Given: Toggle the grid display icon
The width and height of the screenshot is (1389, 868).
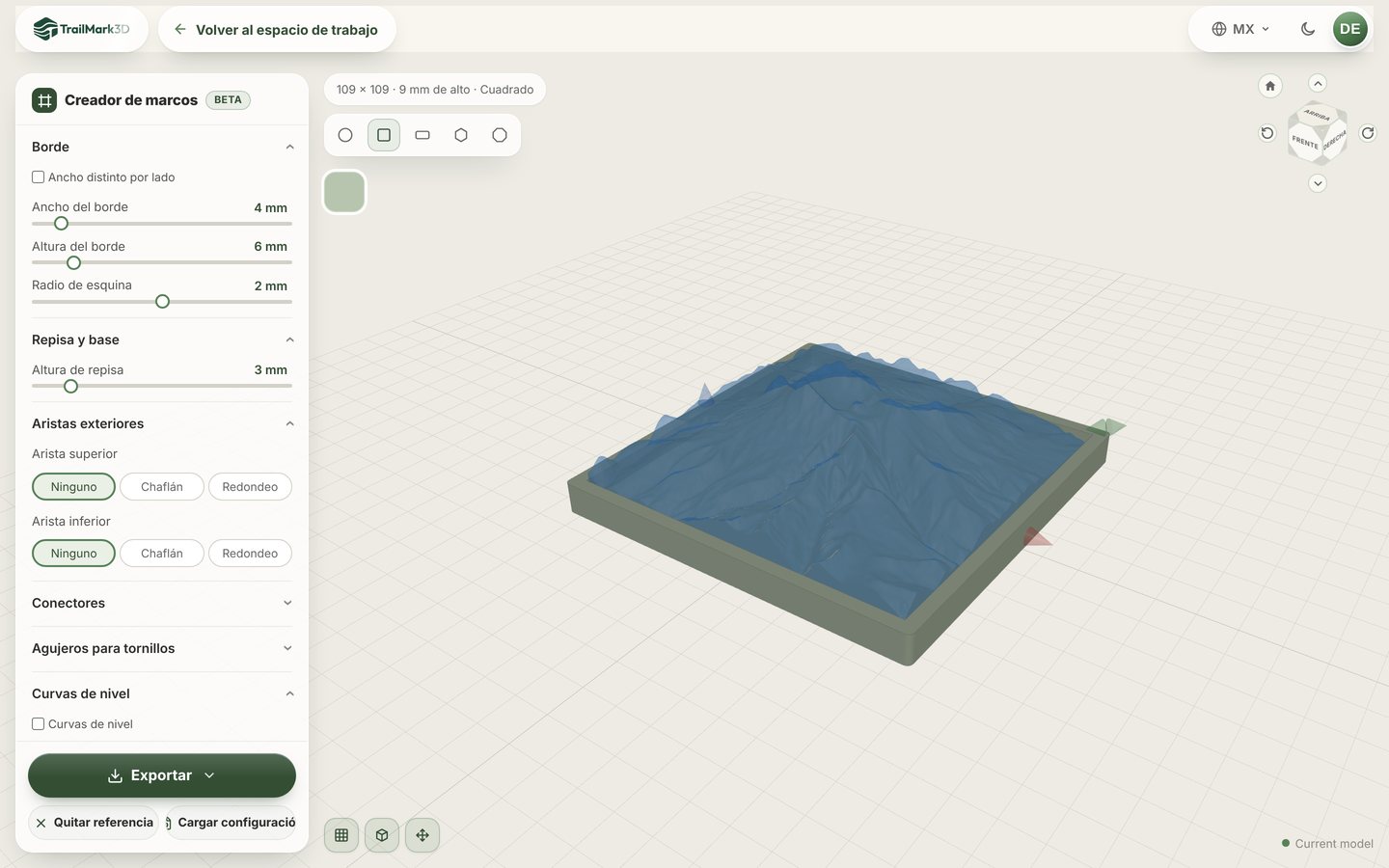Looking at the screenshot, I should (341, 835).
